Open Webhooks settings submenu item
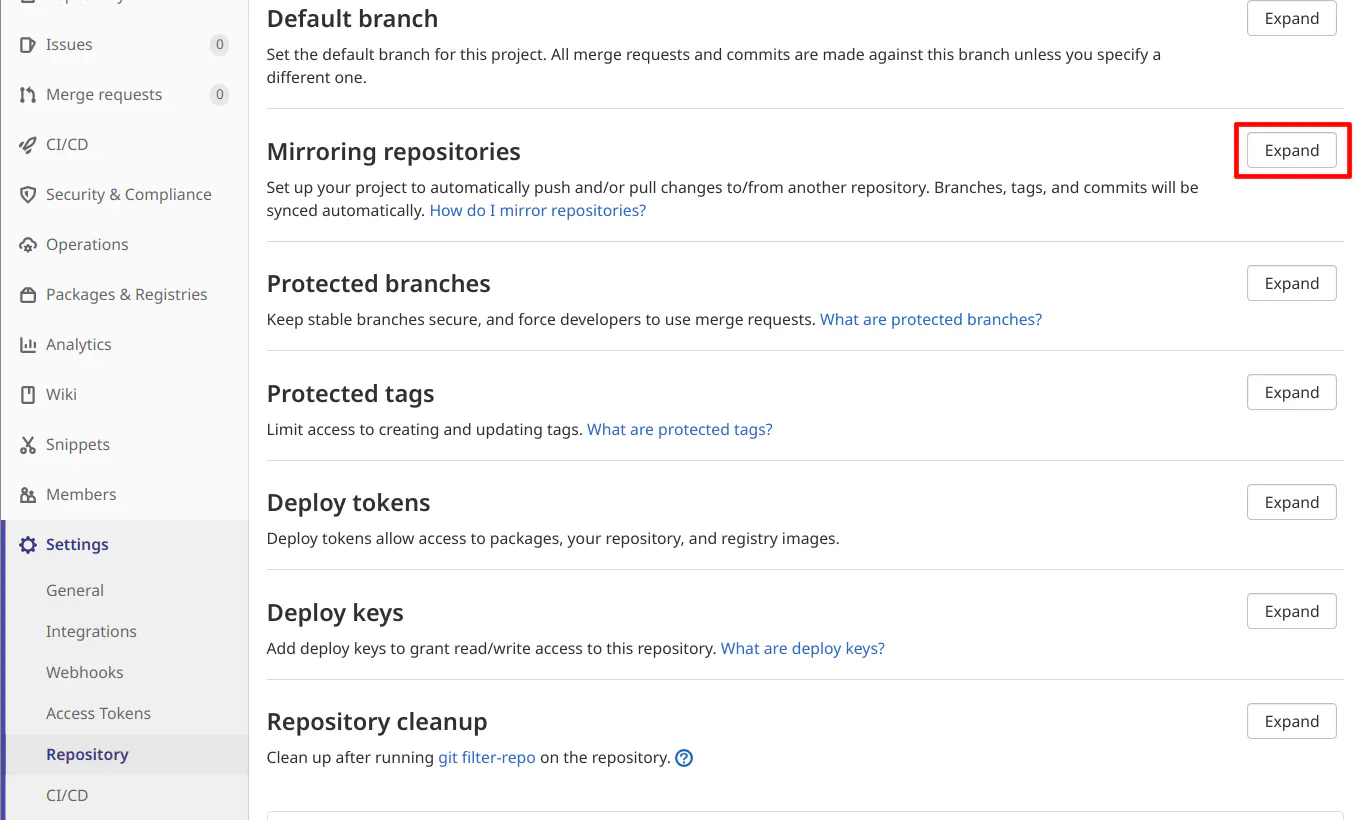The height and width of the screenshot is (820, 1357). (85, 673)
